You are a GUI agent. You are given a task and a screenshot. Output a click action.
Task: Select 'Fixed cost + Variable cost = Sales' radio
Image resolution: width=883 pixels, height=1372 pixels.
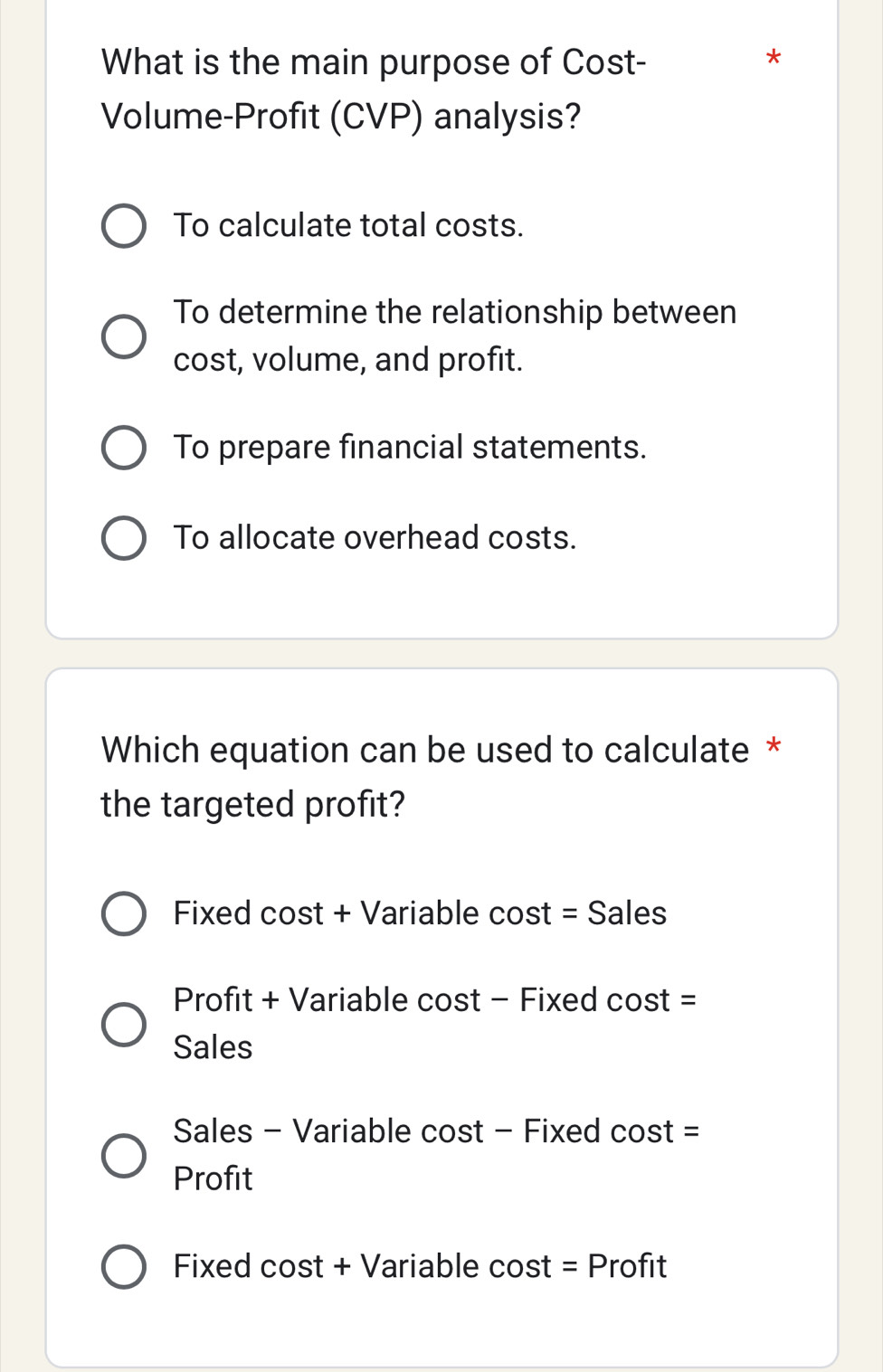coord(123,913)
